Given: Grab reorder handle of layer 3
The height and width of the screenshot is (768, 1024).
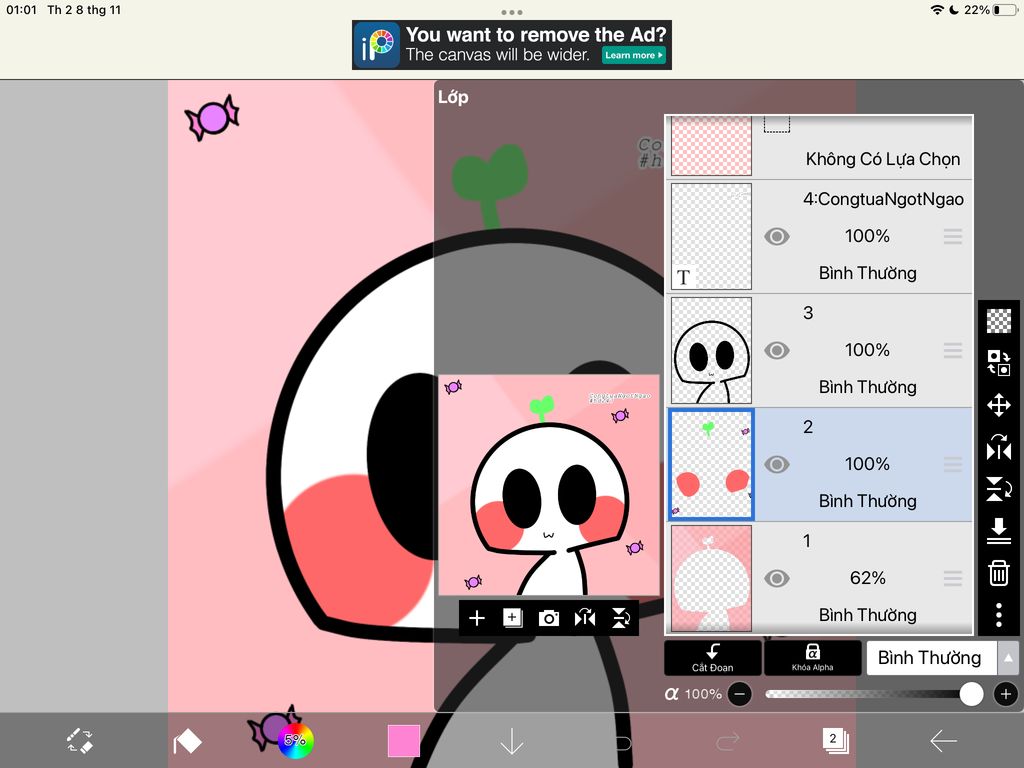Looking at the screenshot, I should 953,351.
